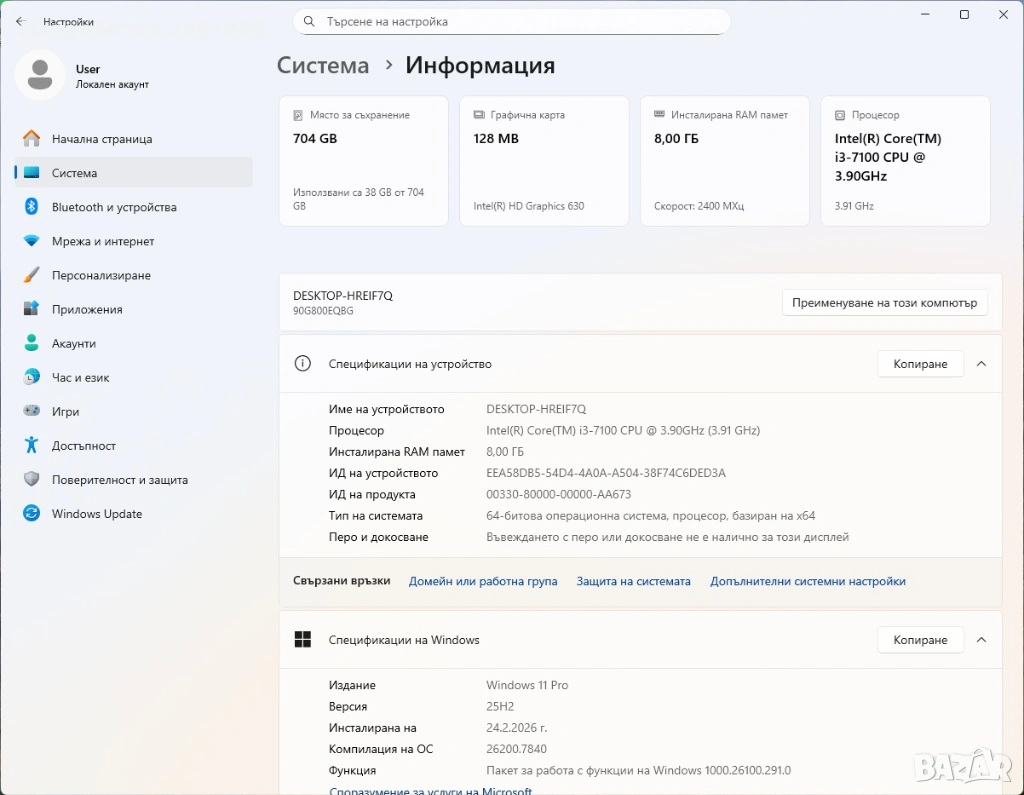Select Час и език menu item
Screen dimensions: 1024x795
tap(80, 377)
